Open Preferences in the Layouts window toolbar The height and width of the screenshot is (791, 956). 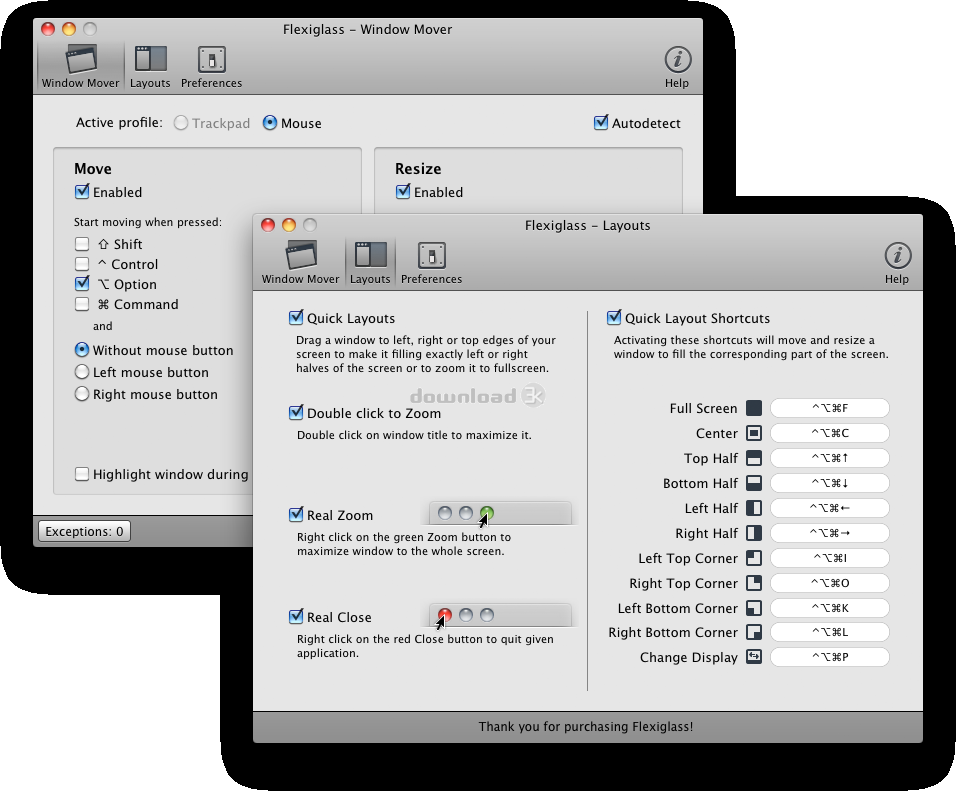[x=431, y=262]
